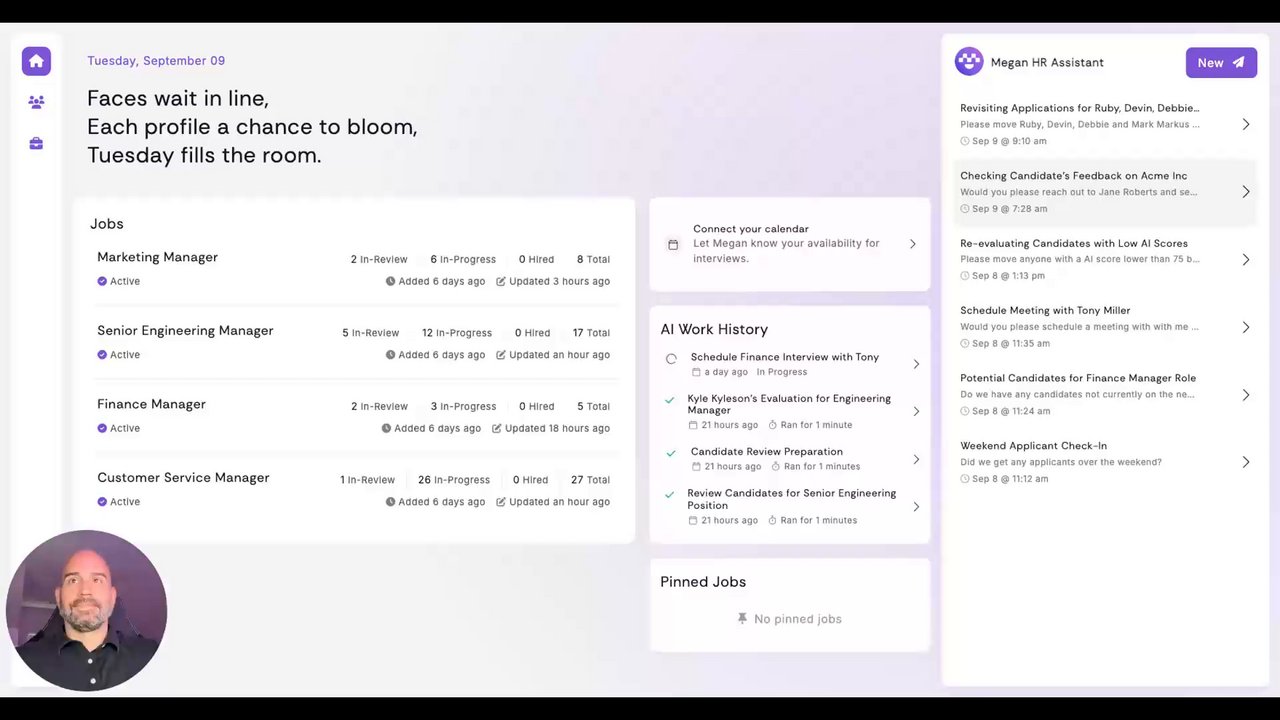Click the green checkmark beside Kyle Kyleson's Evaluation
1280x720 pixels.
pos(670,400)
